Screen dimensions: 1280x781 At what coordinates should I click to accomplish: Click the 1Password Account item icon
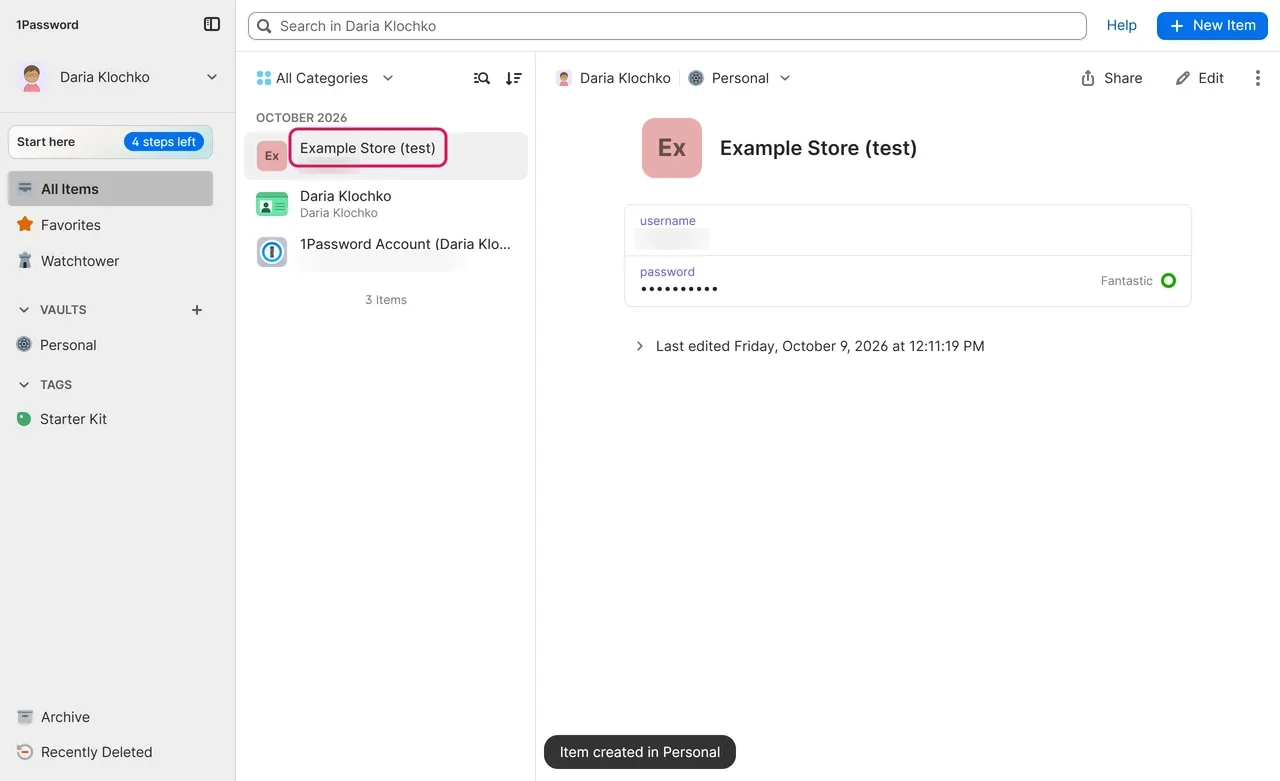pyautogui.click(x=272, y=252)
